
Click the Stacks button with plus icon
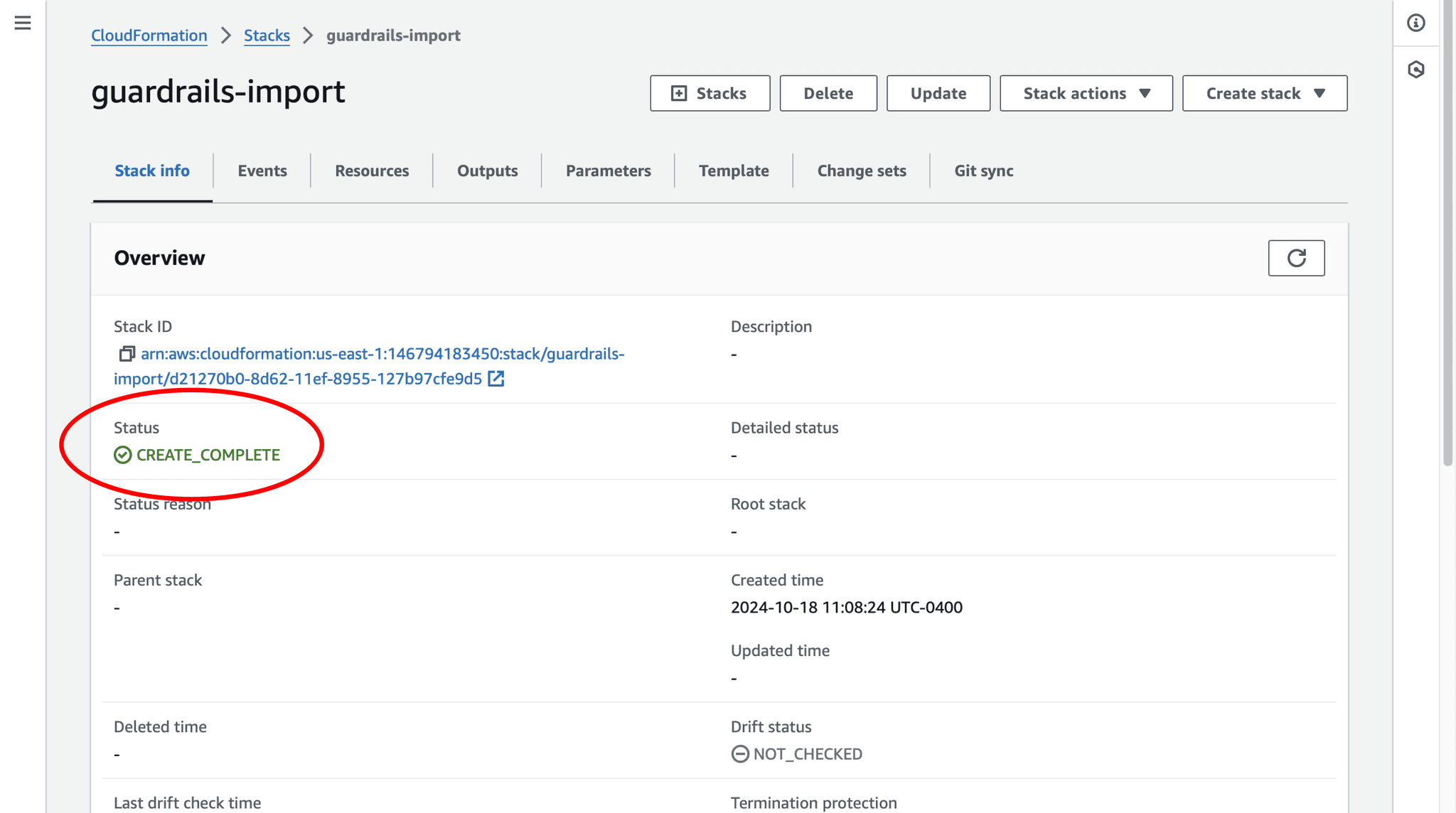click(x=710, y=93)
